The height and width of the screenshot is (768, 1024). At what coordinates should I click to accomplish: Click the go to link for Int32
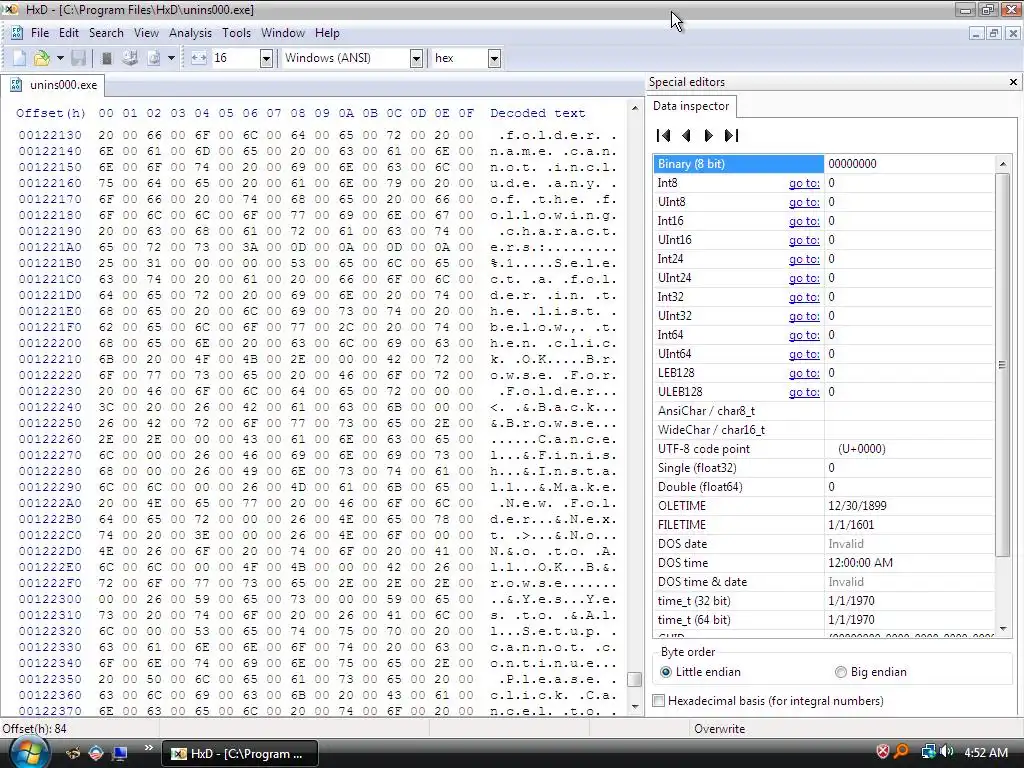(x=804, y=297)
